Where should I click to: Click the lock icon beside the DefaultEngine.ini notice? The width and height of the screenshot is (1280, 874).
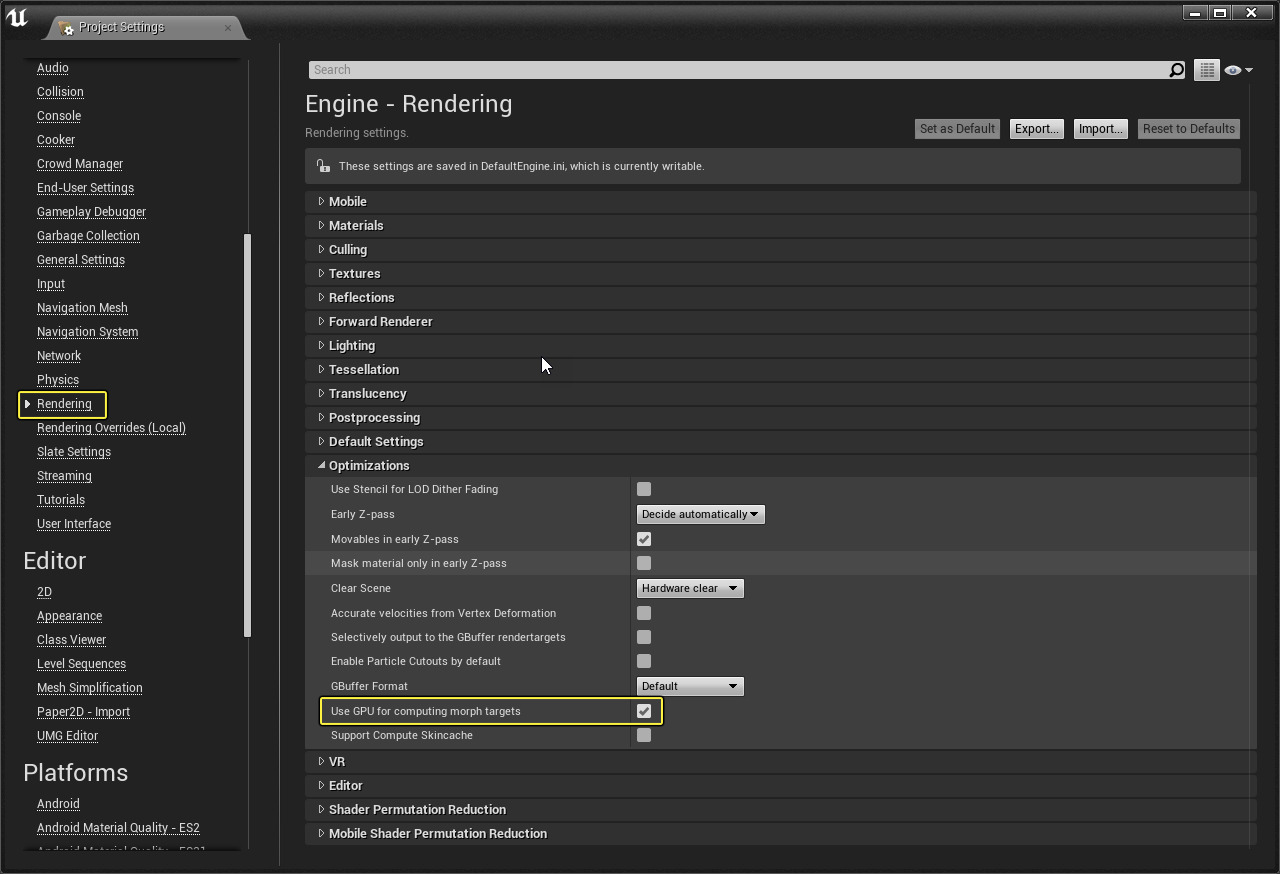pyautogui.click(x=323, y=166)
